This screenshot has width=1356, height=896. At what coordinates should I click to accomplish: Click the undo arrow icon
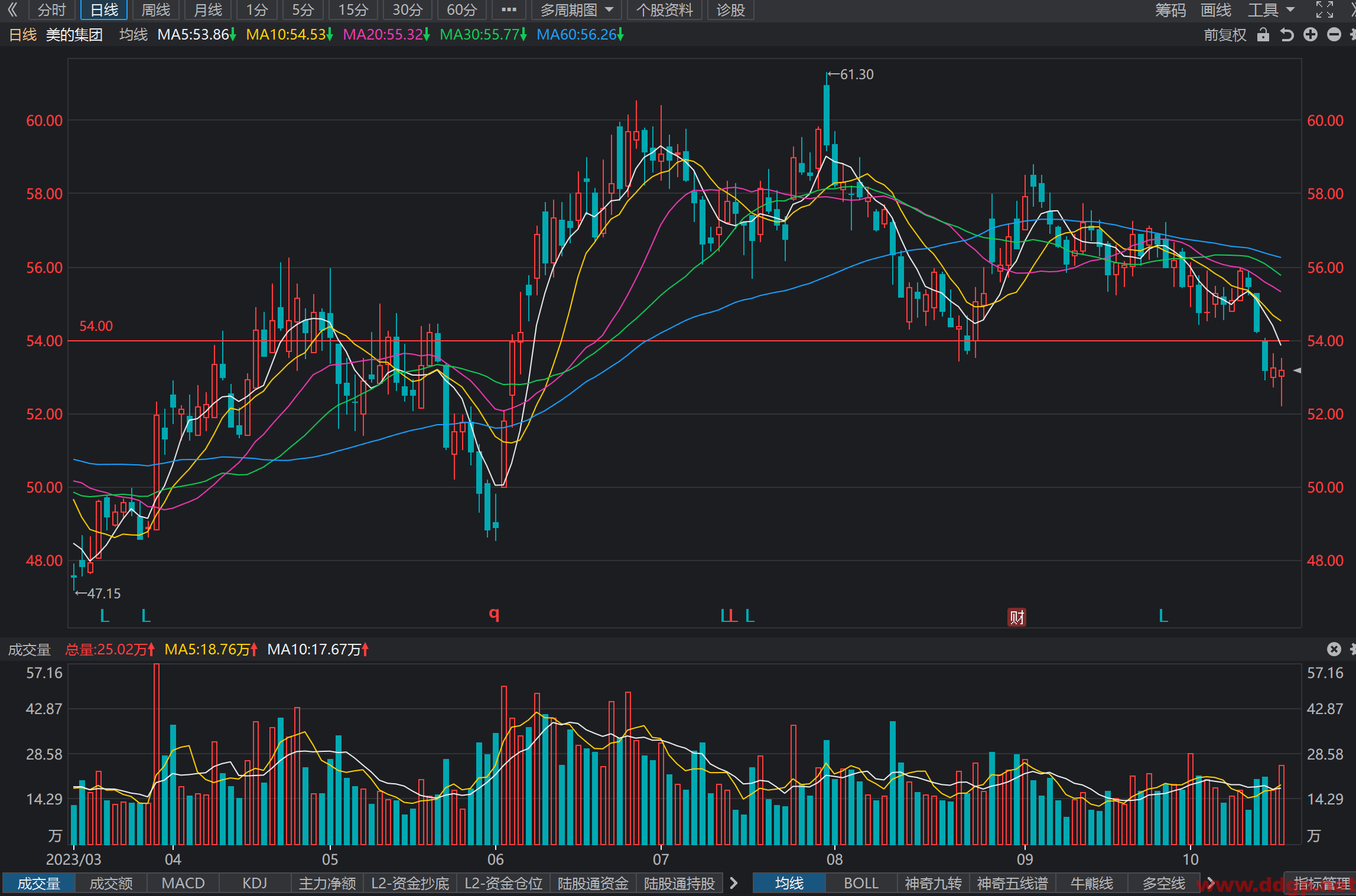[1287, 35]
